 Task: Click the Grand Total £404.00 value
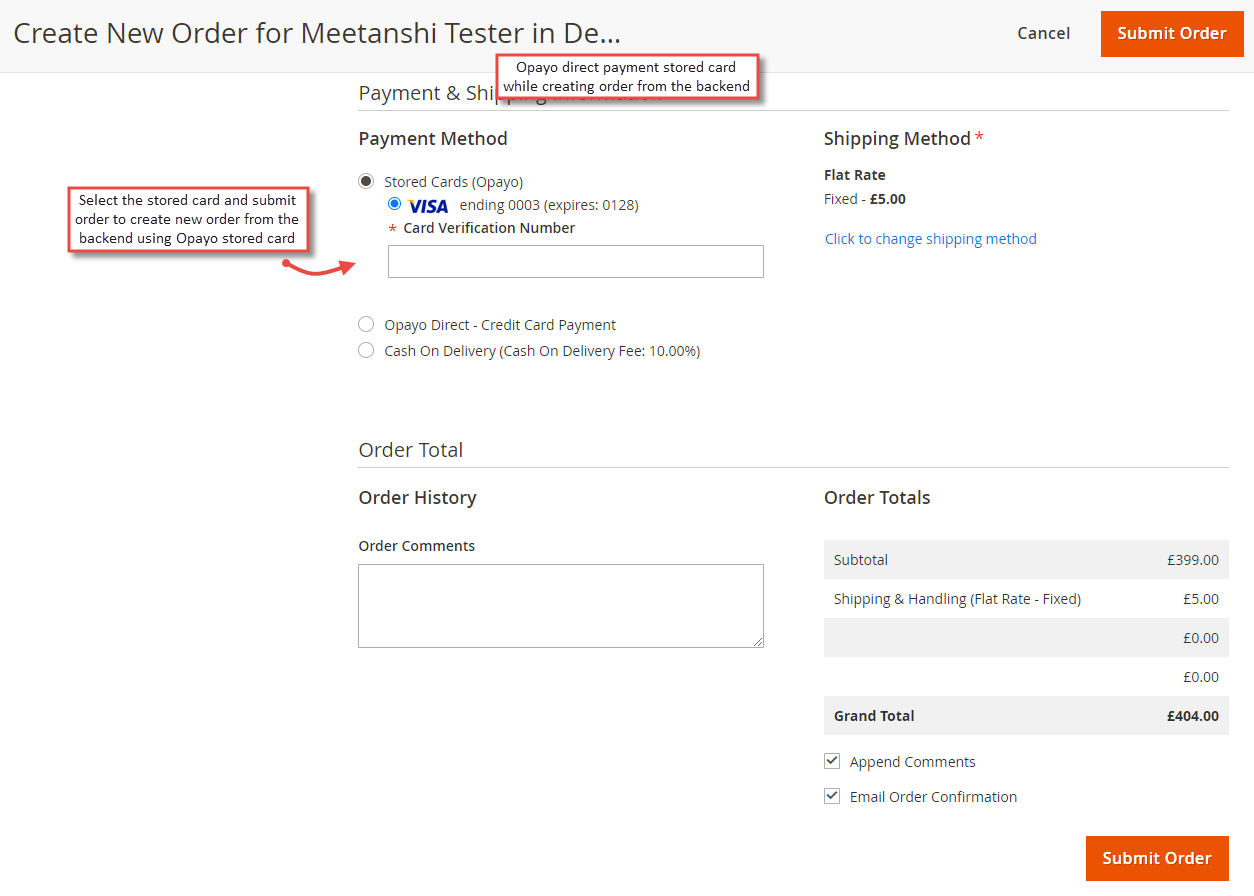[x=1193, y=716]
